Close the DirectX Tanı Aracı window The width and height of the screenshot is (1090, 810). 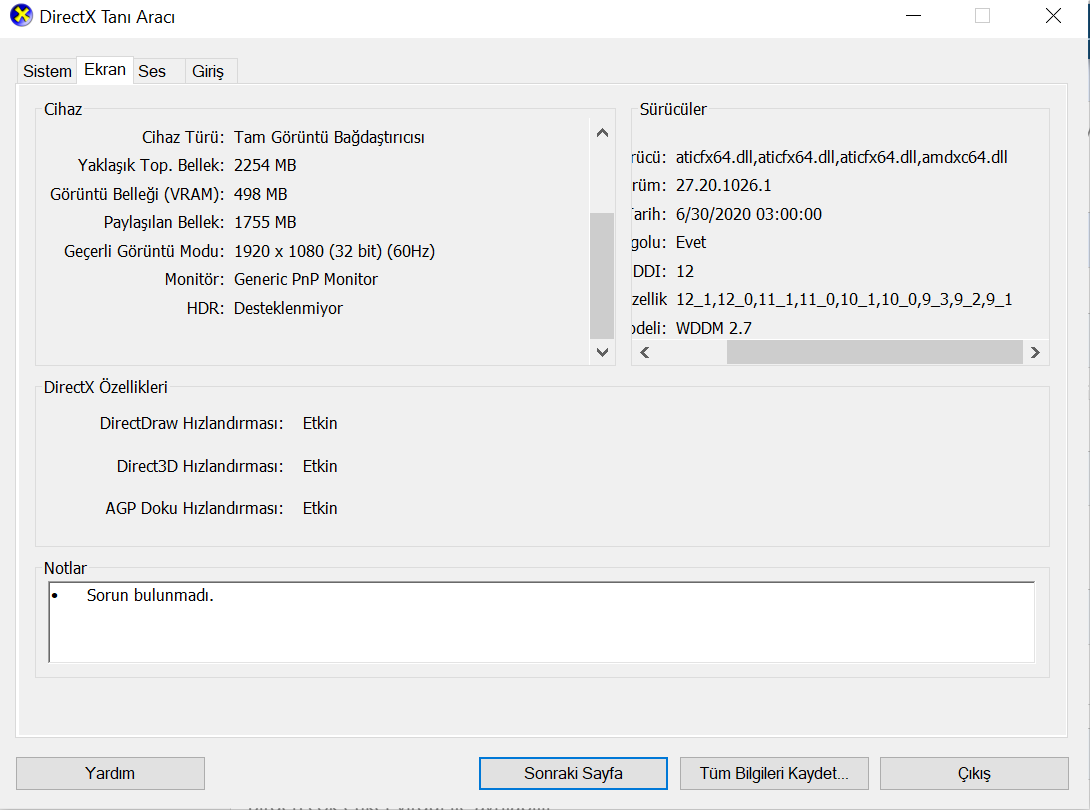tap(1053, 15)
